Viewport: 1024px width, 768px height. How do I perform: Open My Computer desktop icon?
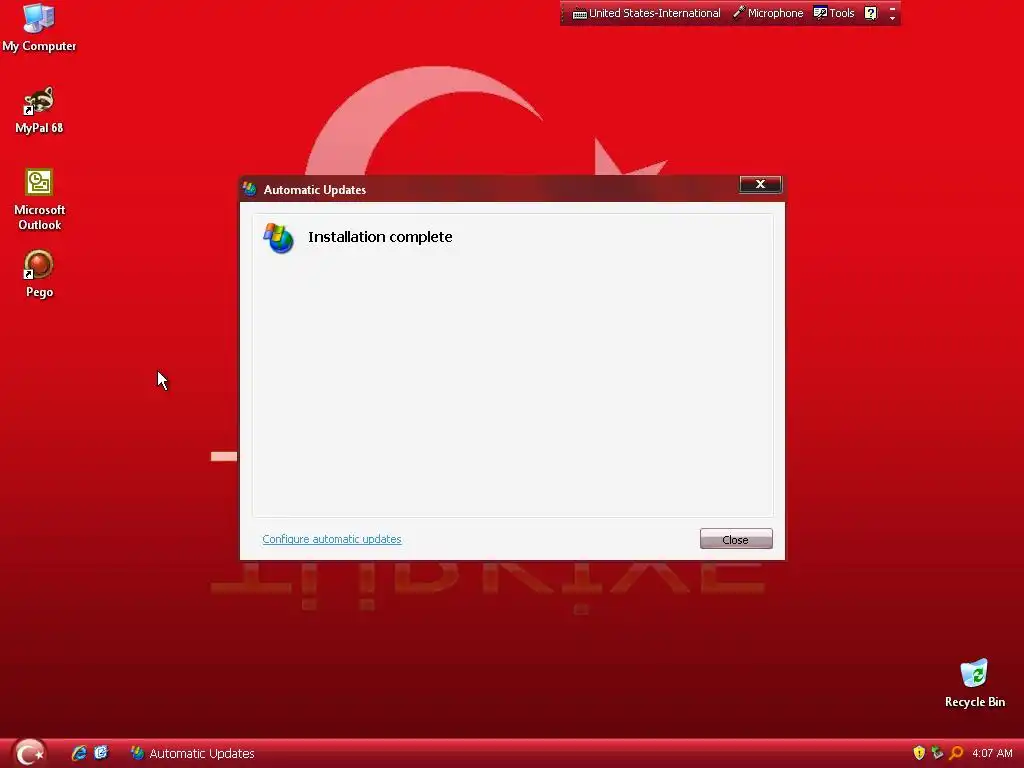click(39, 27)
